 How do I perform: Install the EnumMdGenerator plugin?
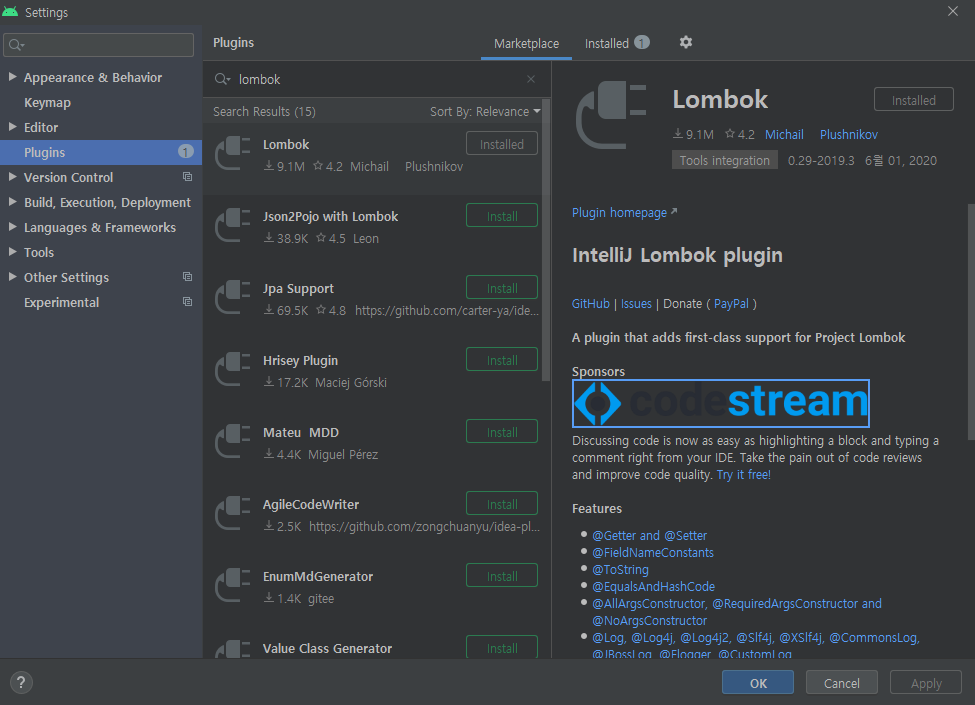502,576
